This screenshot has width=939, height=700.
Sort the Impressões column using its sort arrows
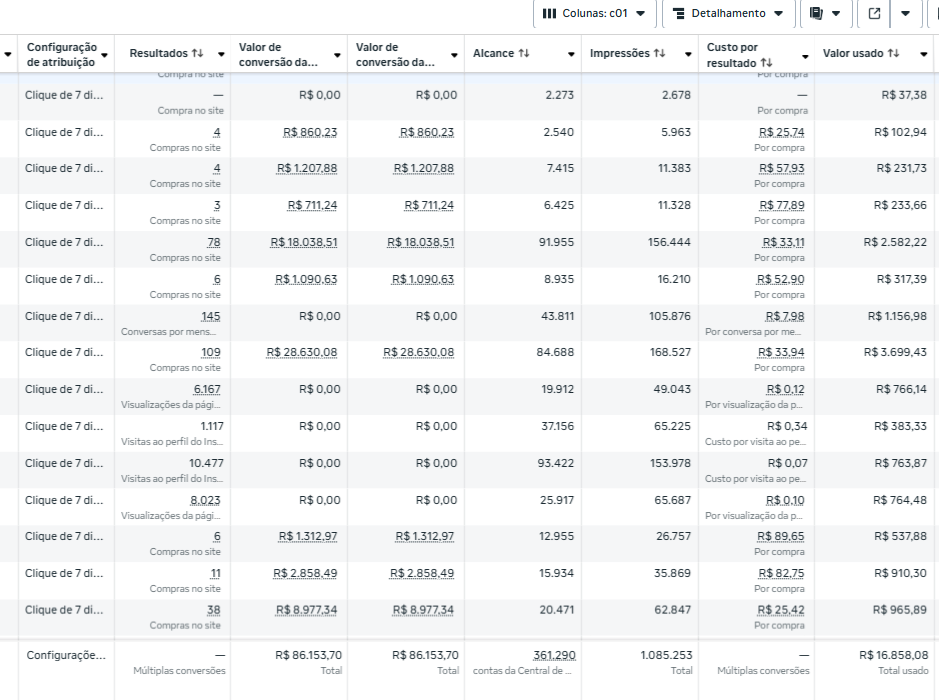tap(661, 54)
